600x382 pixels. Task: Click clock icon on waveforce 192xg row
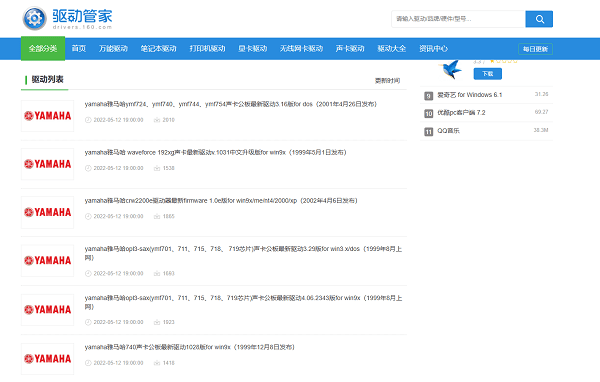[x=88, y=168]
